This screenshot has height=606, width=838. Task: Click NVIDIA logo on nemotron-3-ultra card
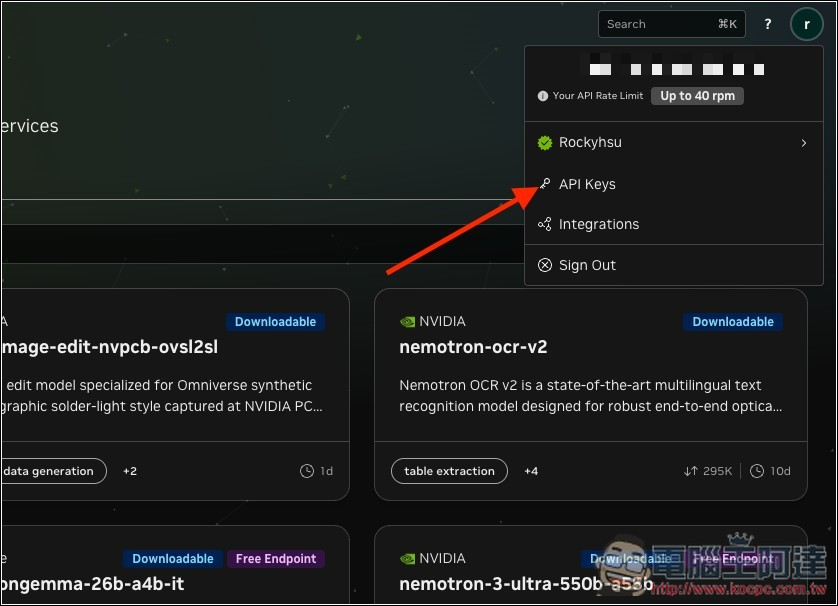click(x=407, y=558)
